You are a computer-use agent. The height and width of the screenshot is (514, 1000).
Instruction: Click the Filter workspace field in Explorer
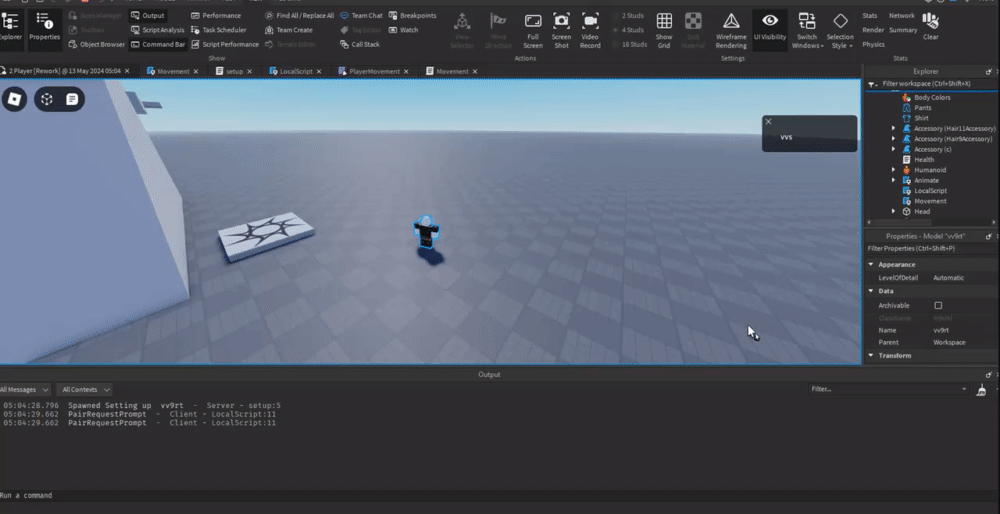934,84
